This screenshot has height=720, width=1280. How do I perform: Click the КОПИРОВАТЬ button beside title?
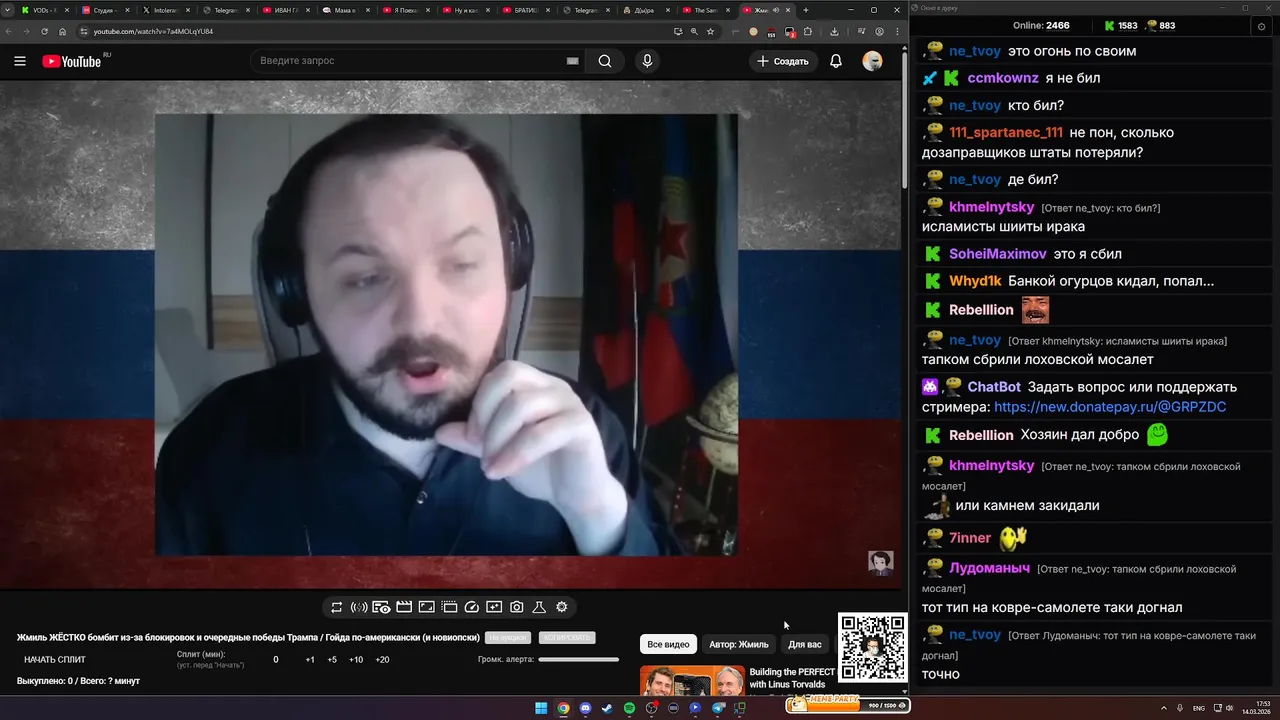(x=567, y=638)
